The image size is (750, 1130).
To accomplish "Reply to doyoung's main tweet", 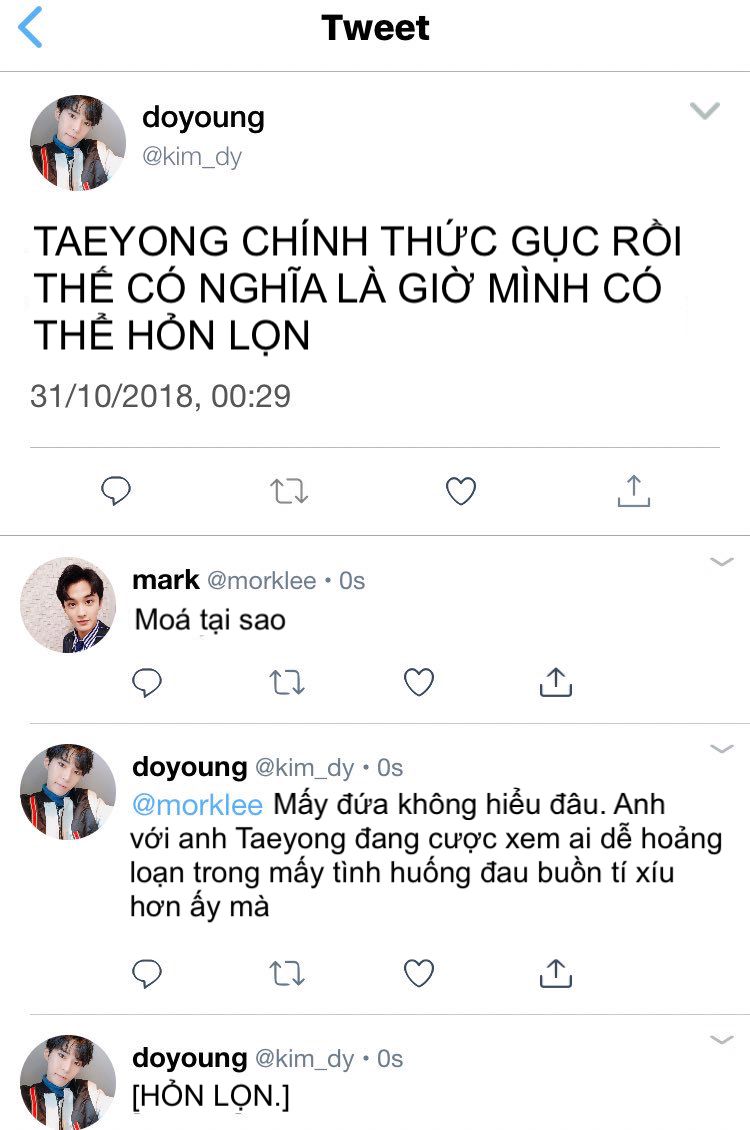I will tap(115, 491).
